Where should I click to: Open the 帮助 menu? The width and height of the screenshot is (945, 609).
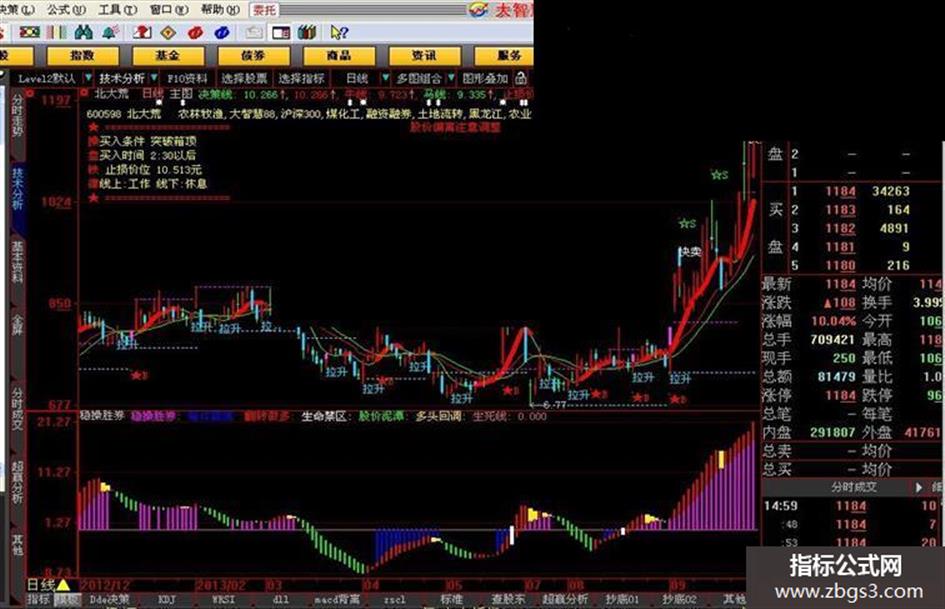click(220, 9)
